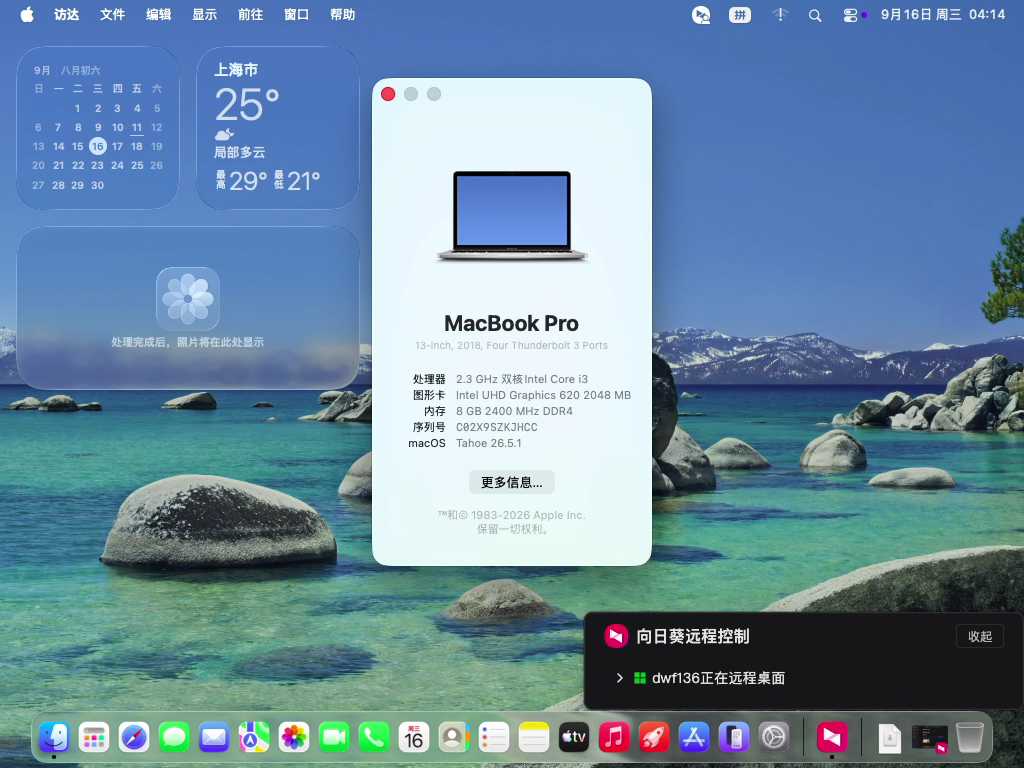
Task: Open System Settings from the Dock
Action: pos(774,738)
